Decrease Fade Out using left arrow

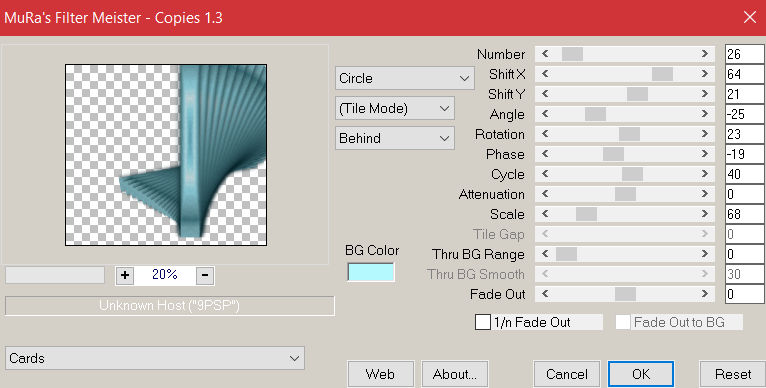(x=545, y=294)
